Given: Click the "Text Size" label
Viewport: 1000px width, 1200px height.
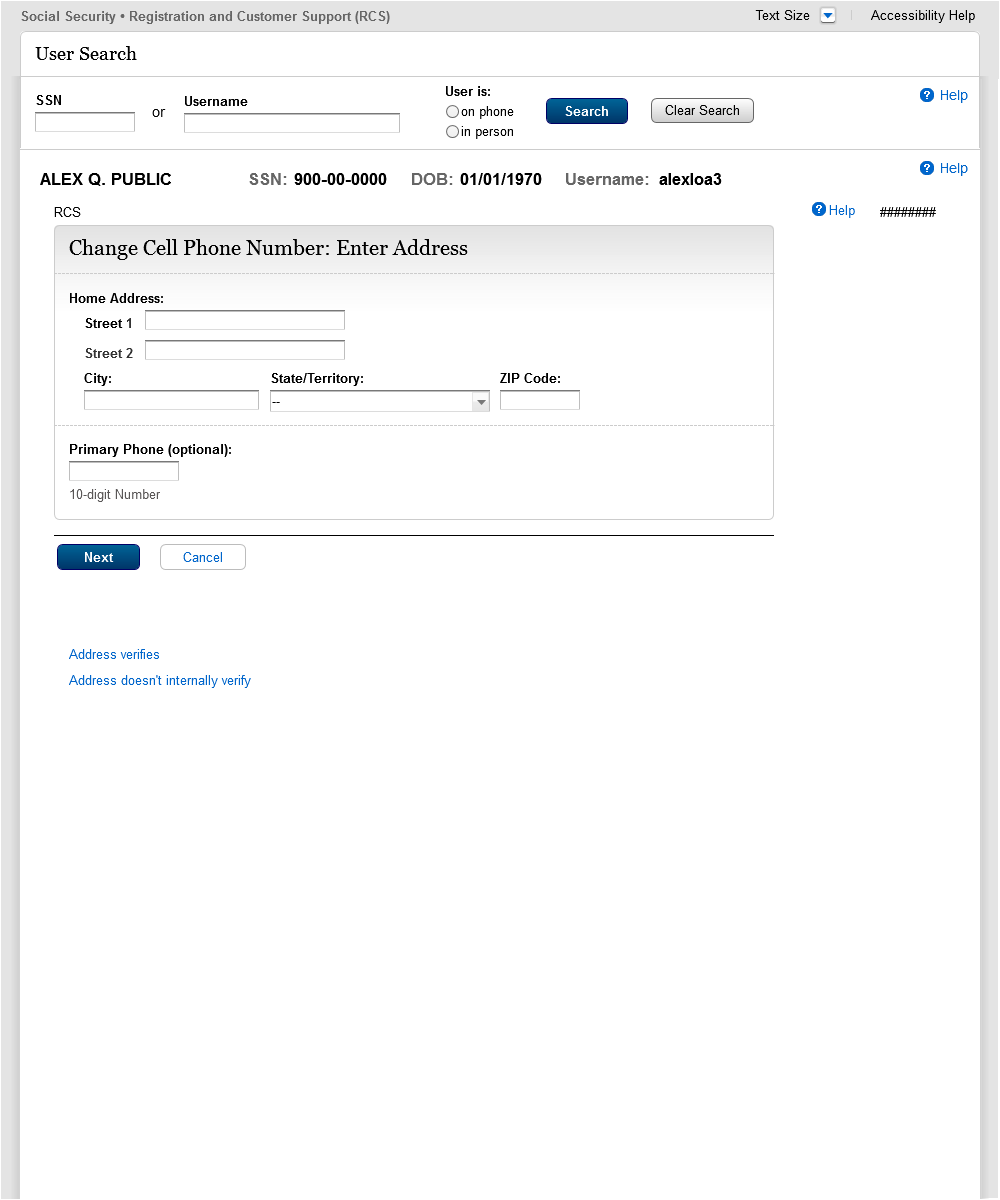Looking at the screenshot, I should point(783,15).
